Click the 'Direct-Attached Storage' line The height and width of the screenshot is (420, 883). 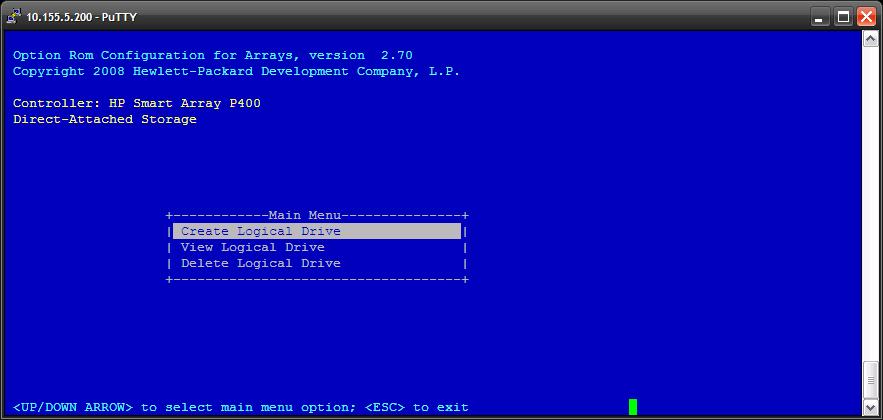tap(105, 119)
